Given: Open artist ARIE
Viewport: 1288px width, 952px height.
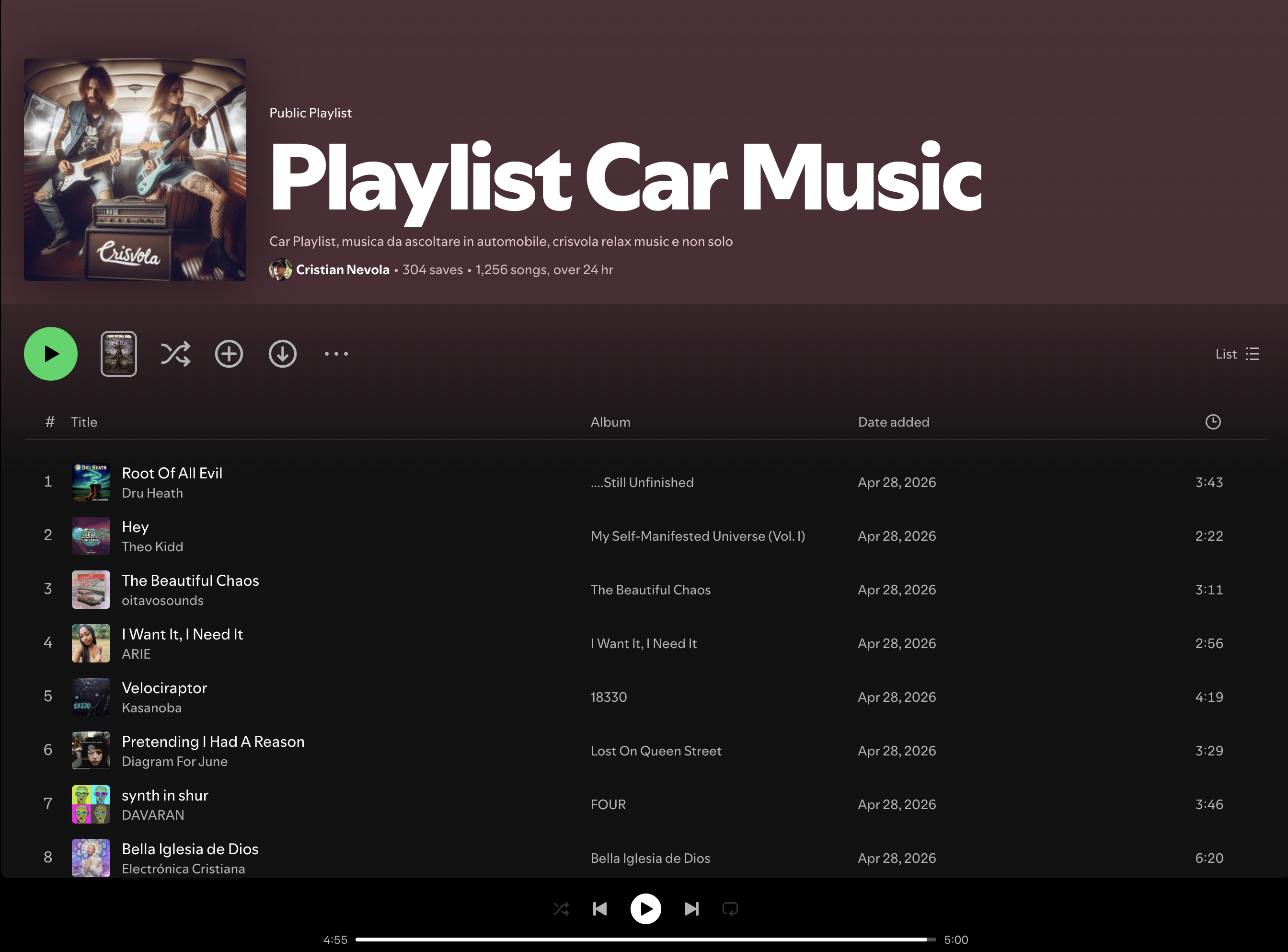Looking at the screenshot, I should click(136, 654).
